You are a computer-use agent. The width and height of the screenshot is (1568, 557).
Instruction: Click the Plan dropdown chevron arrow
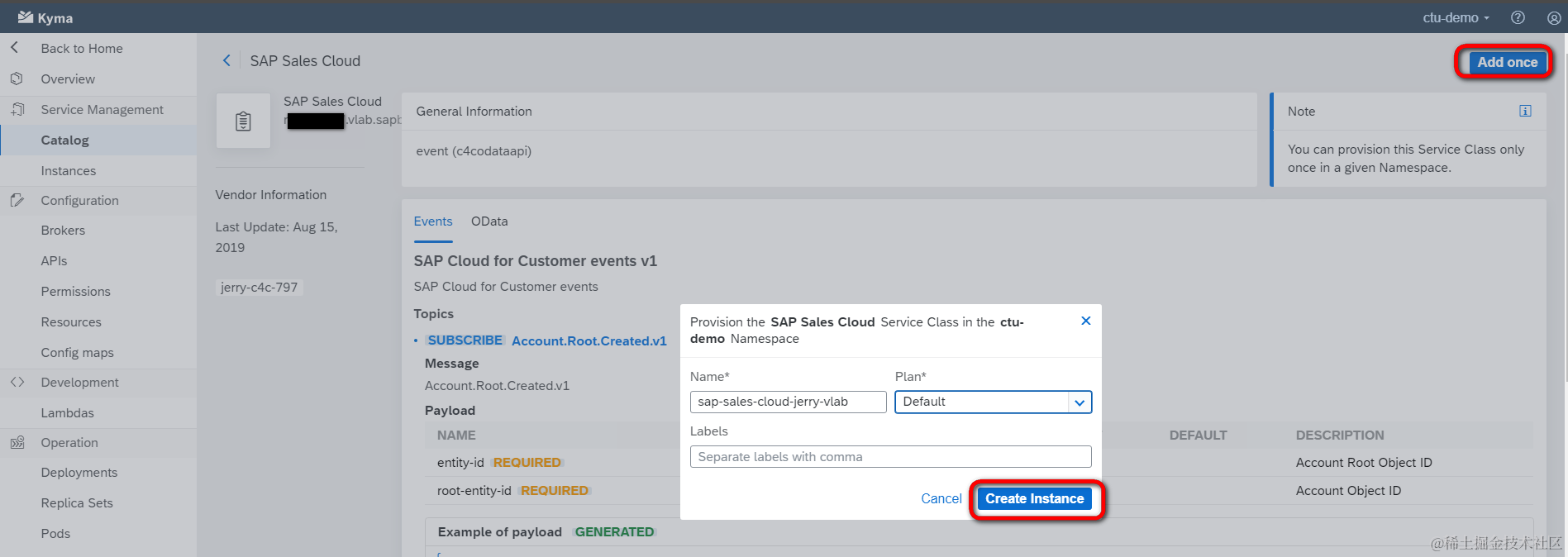[1079, 402]
